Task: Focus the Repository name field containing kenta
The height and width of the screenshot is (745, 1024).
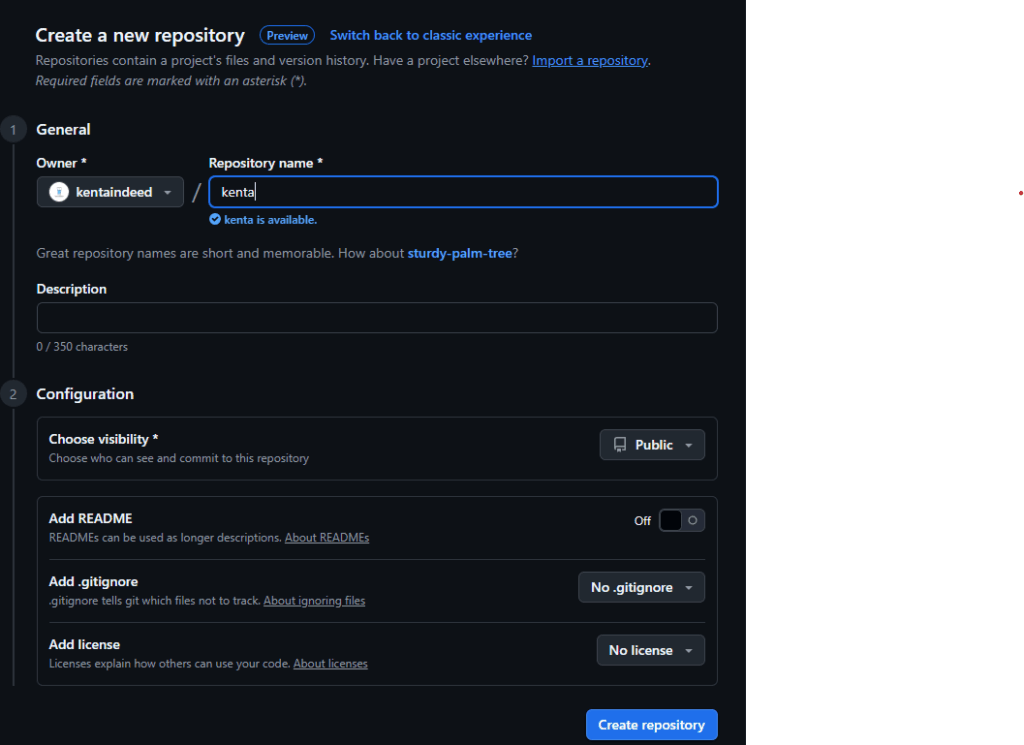Action: pos(462,192)
